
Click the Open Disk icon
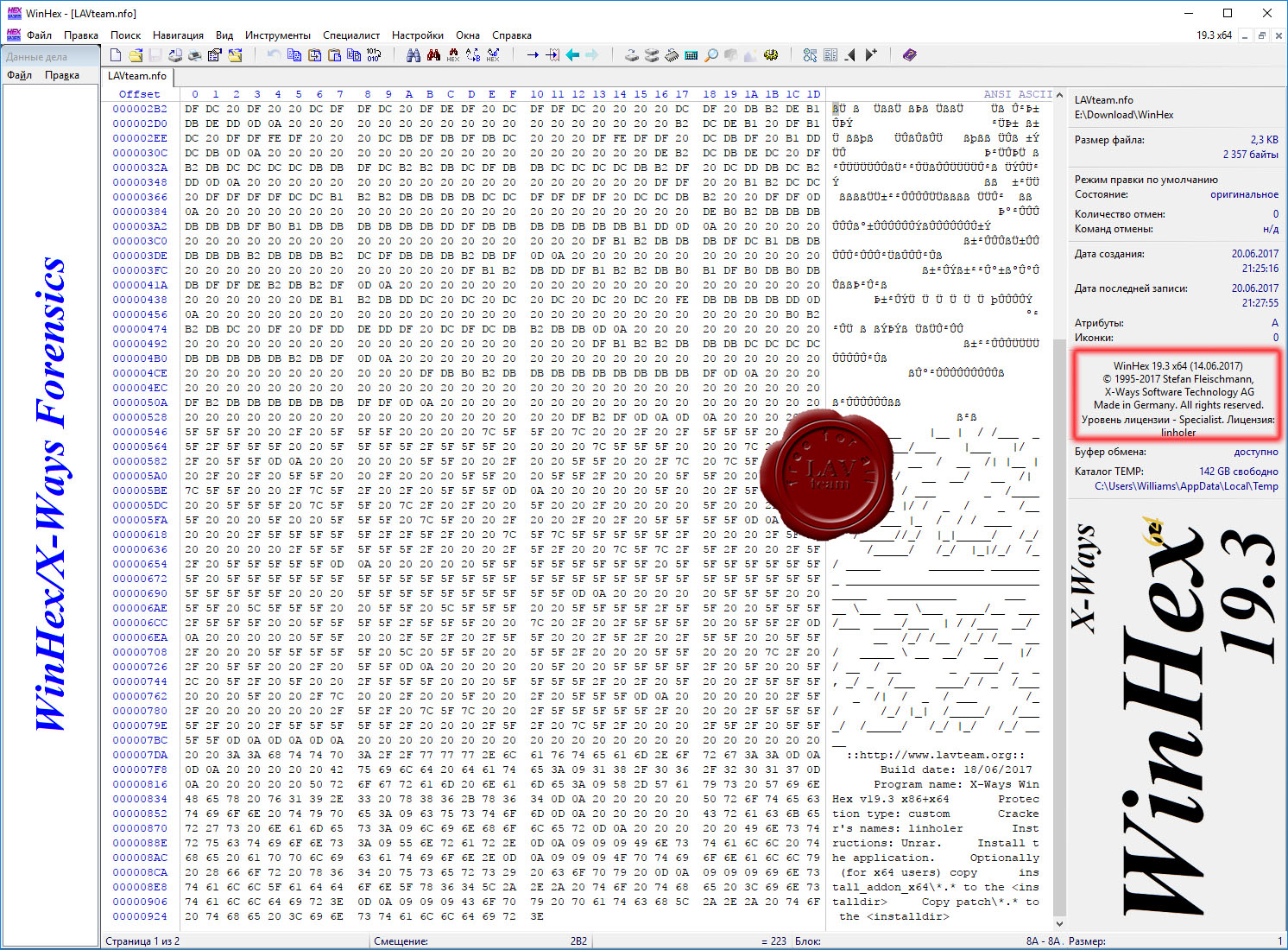[x=632, y=55]
